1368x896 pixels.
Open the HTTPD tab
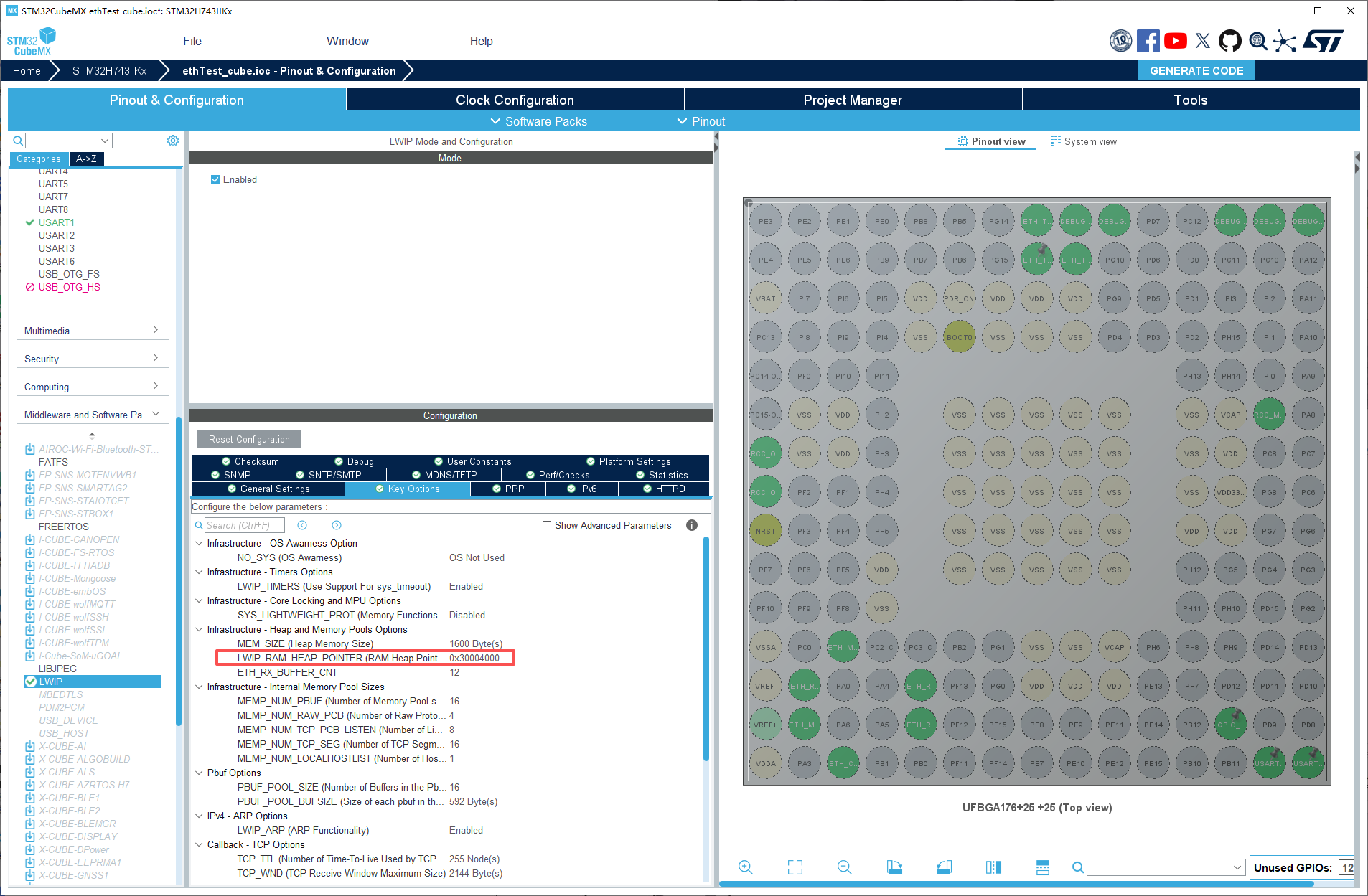point(664,489)
